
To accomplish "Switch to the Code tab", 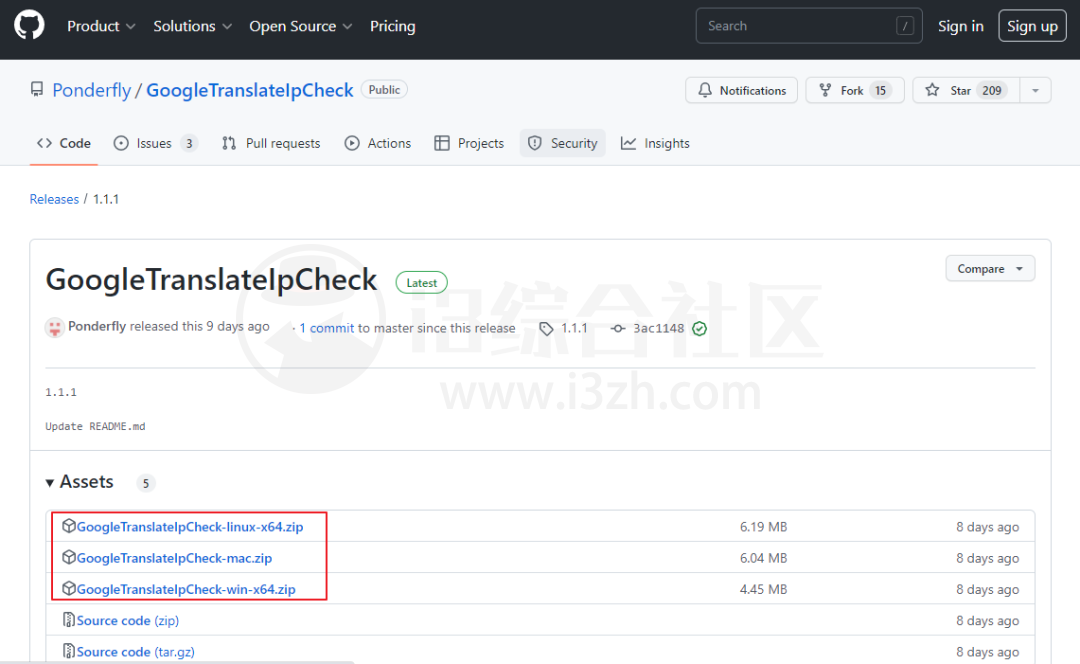I will tap(63, 143).
